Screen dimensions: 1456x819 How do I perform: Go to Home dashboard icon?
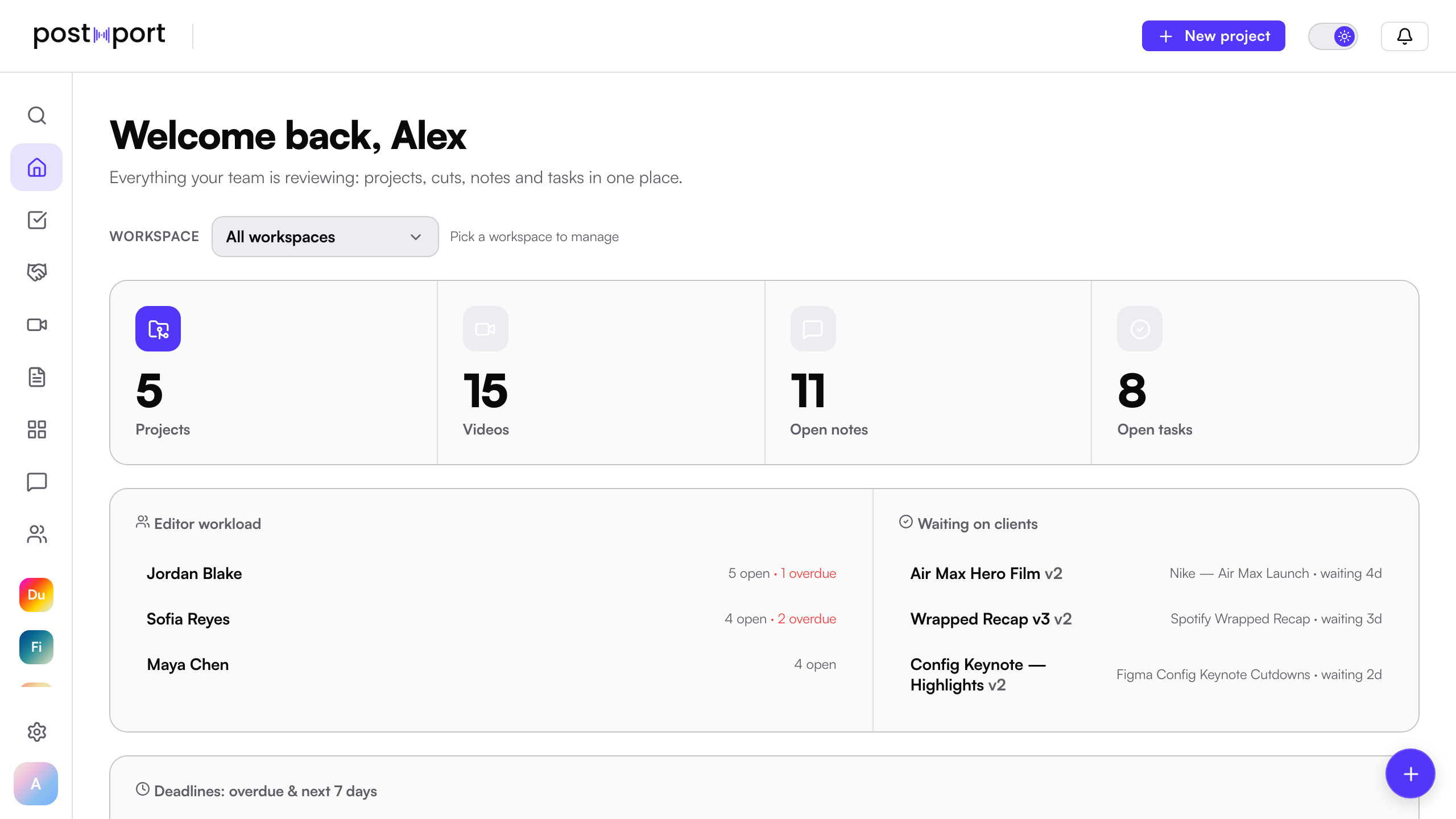[x=36, y=167]
